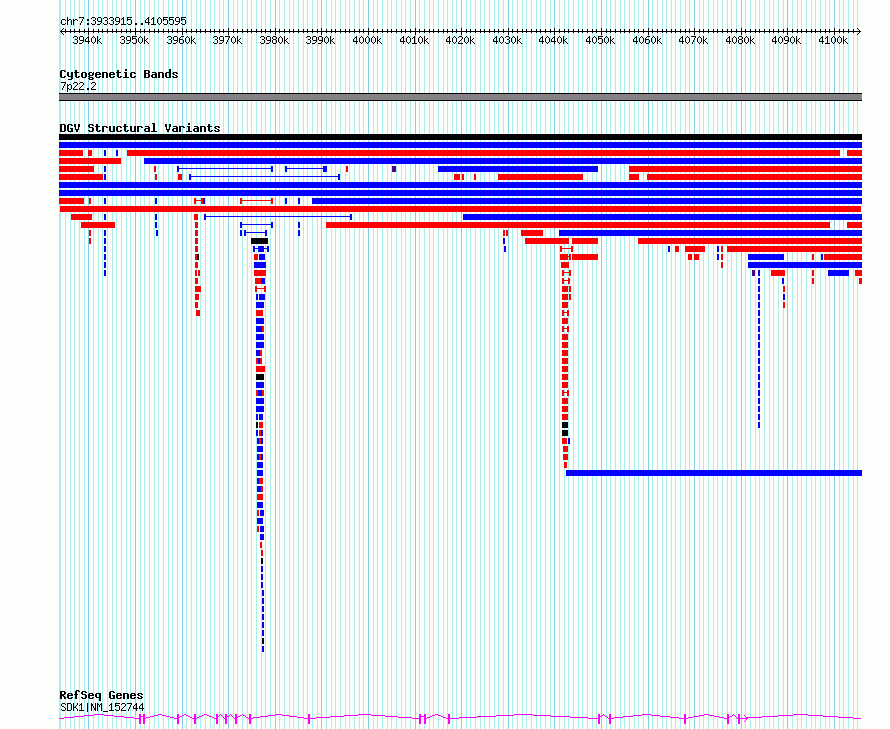Select the 4010k ruler label
Image resolution: width=890 pixels, height=729 pixels.
(414, 40)
